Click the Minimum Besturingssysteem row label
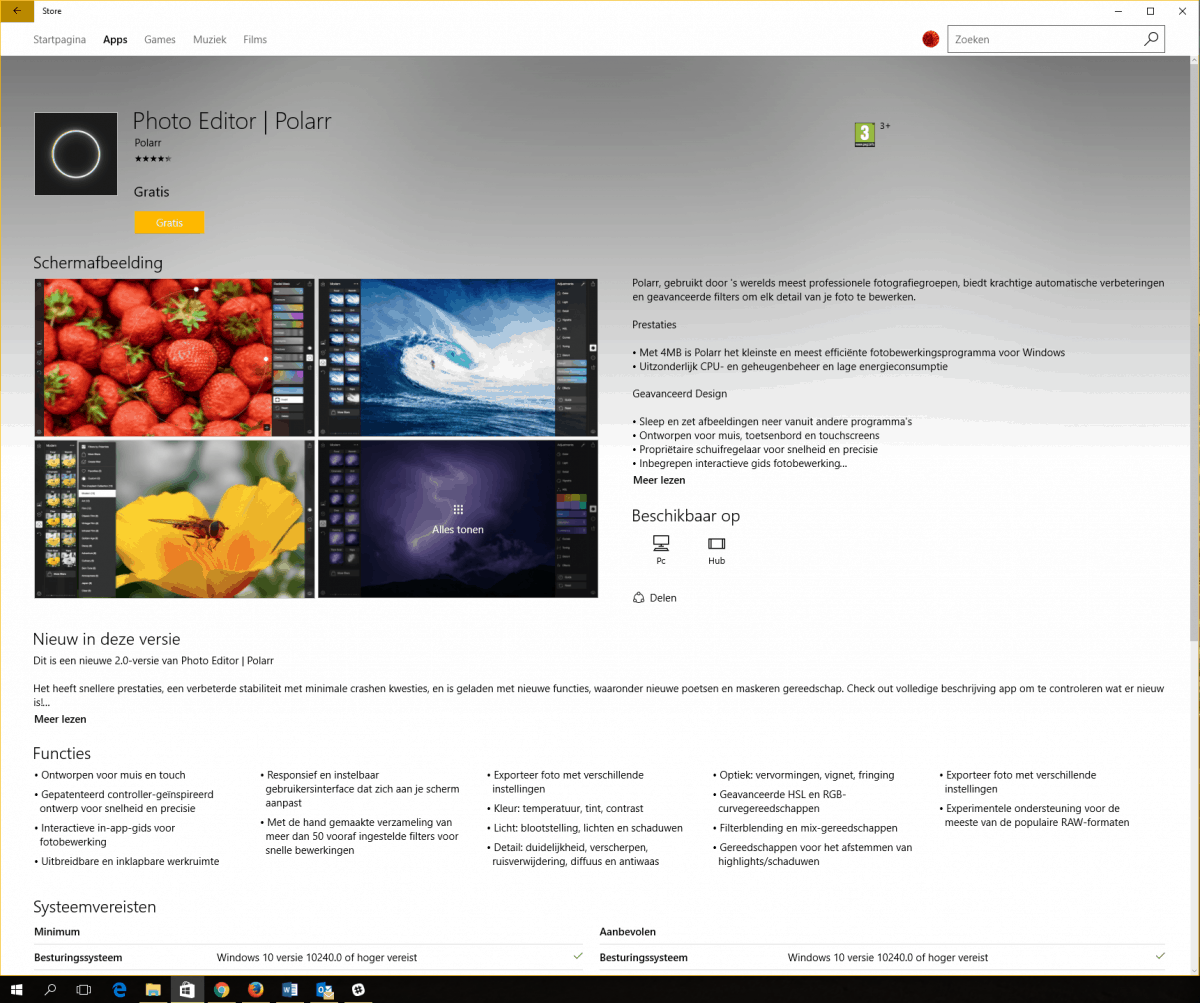 point(78,957)
